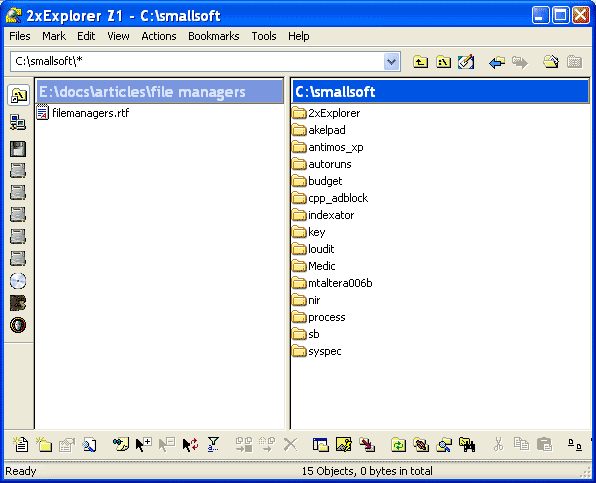This screenshot has height=483, width=596.
Task: Select the antimos_xp folder
Action: coord(328,147)
